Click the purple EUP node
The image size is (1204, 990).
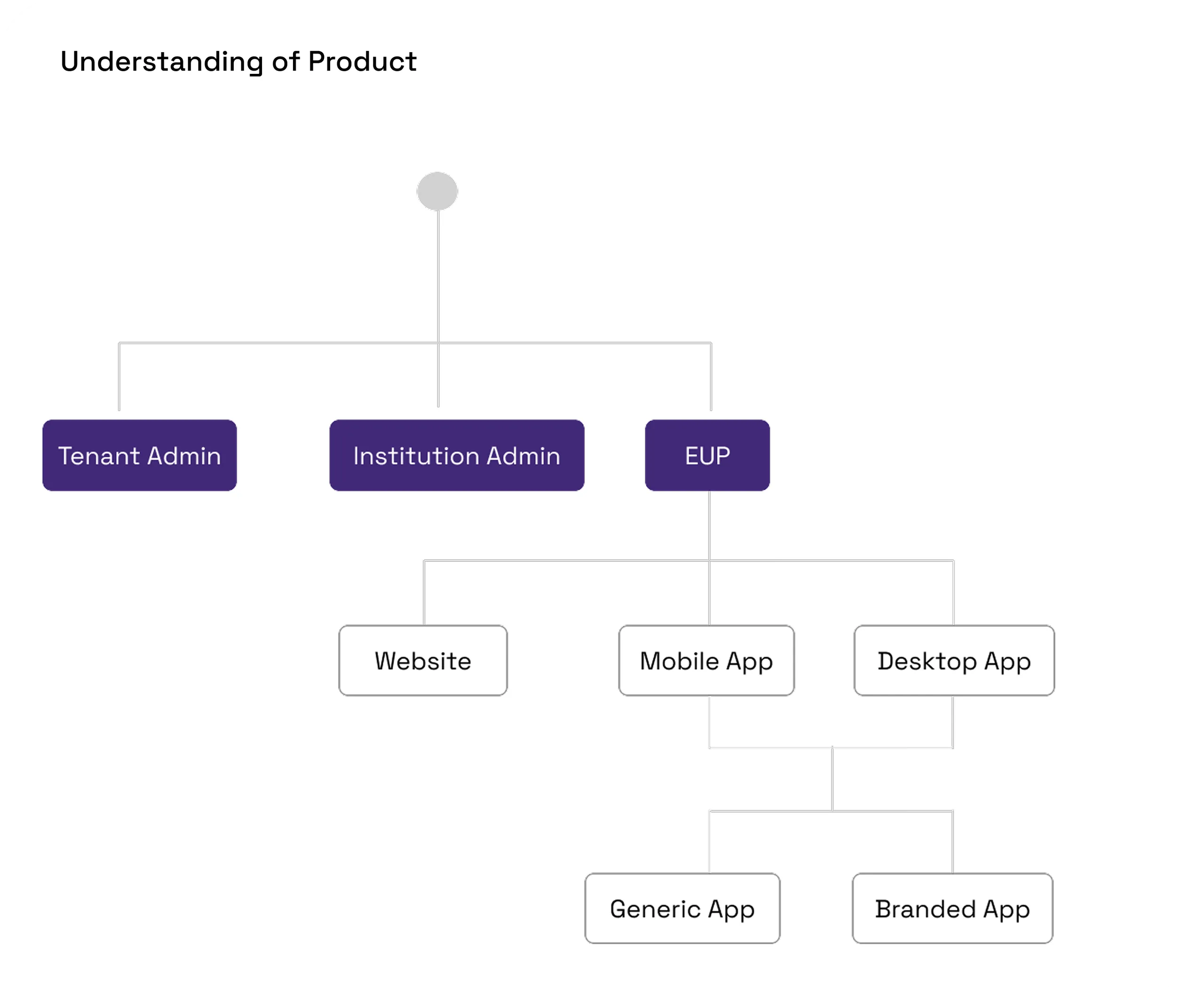tap(707, 455)
